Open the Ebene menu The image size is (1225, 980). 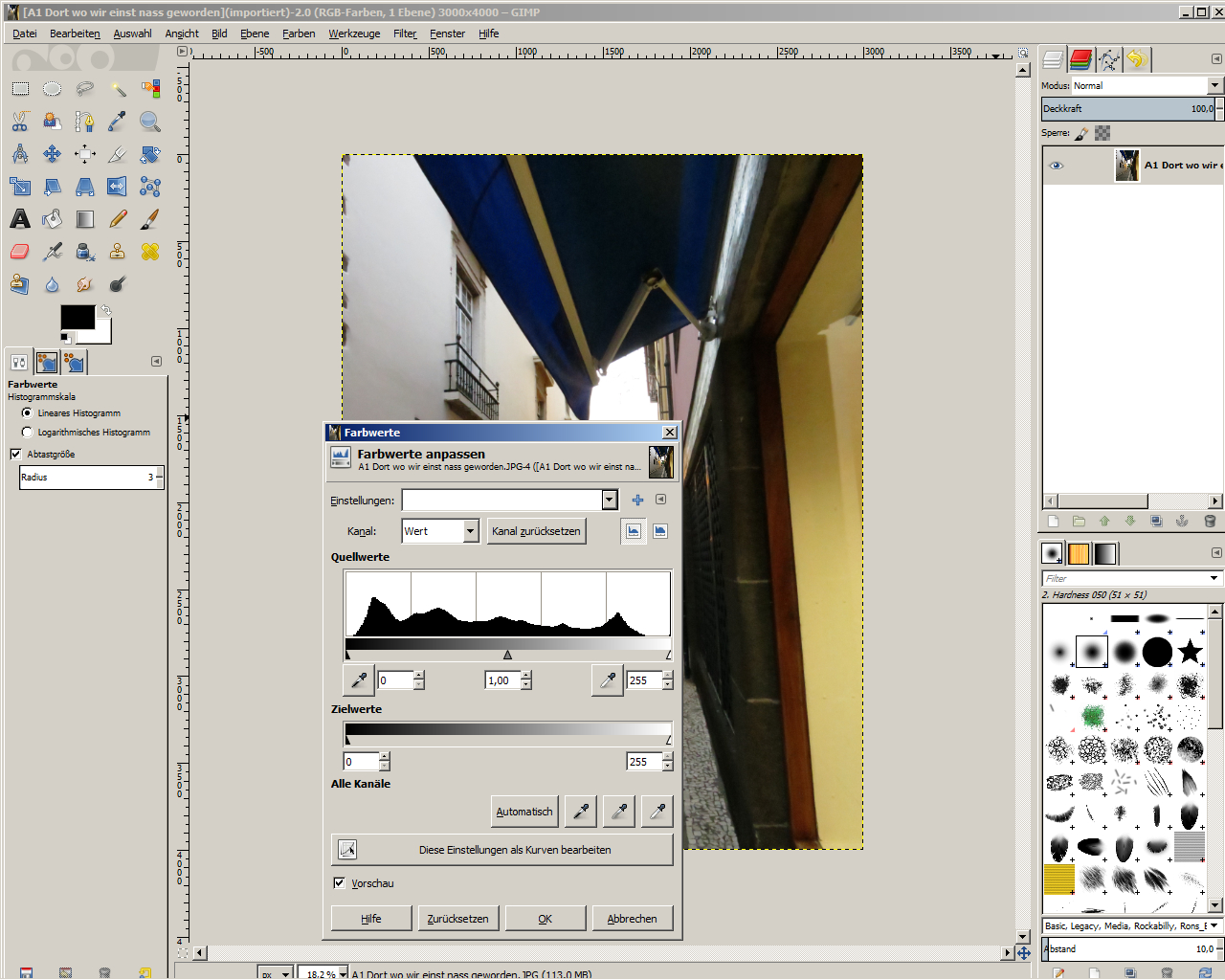point(255,33)
